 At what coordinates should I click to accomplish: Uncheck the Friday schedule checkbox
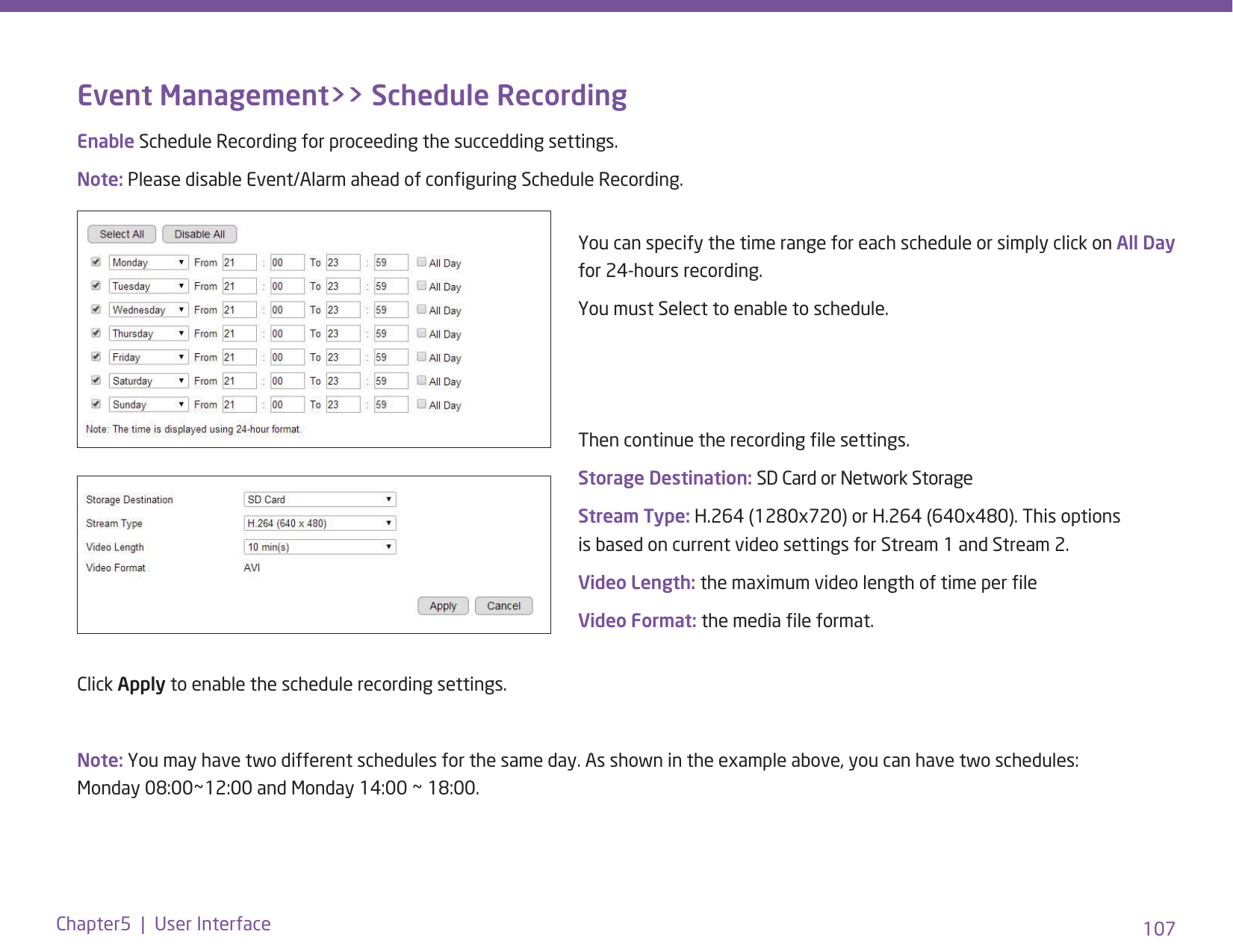pos(96,357)
